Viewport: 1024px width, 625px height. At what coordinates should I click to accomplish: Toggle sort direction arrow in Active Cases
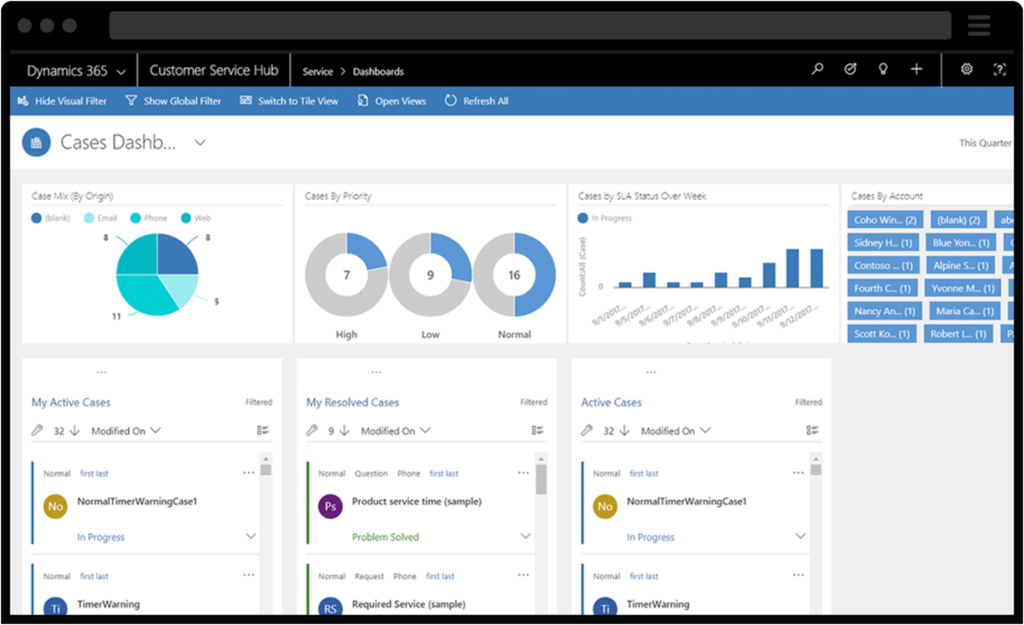tap(624, 430)
